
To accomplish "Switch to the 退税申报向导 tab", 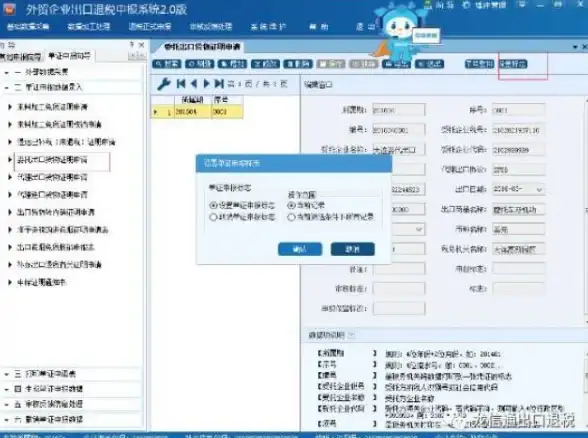I will (21, 57).
